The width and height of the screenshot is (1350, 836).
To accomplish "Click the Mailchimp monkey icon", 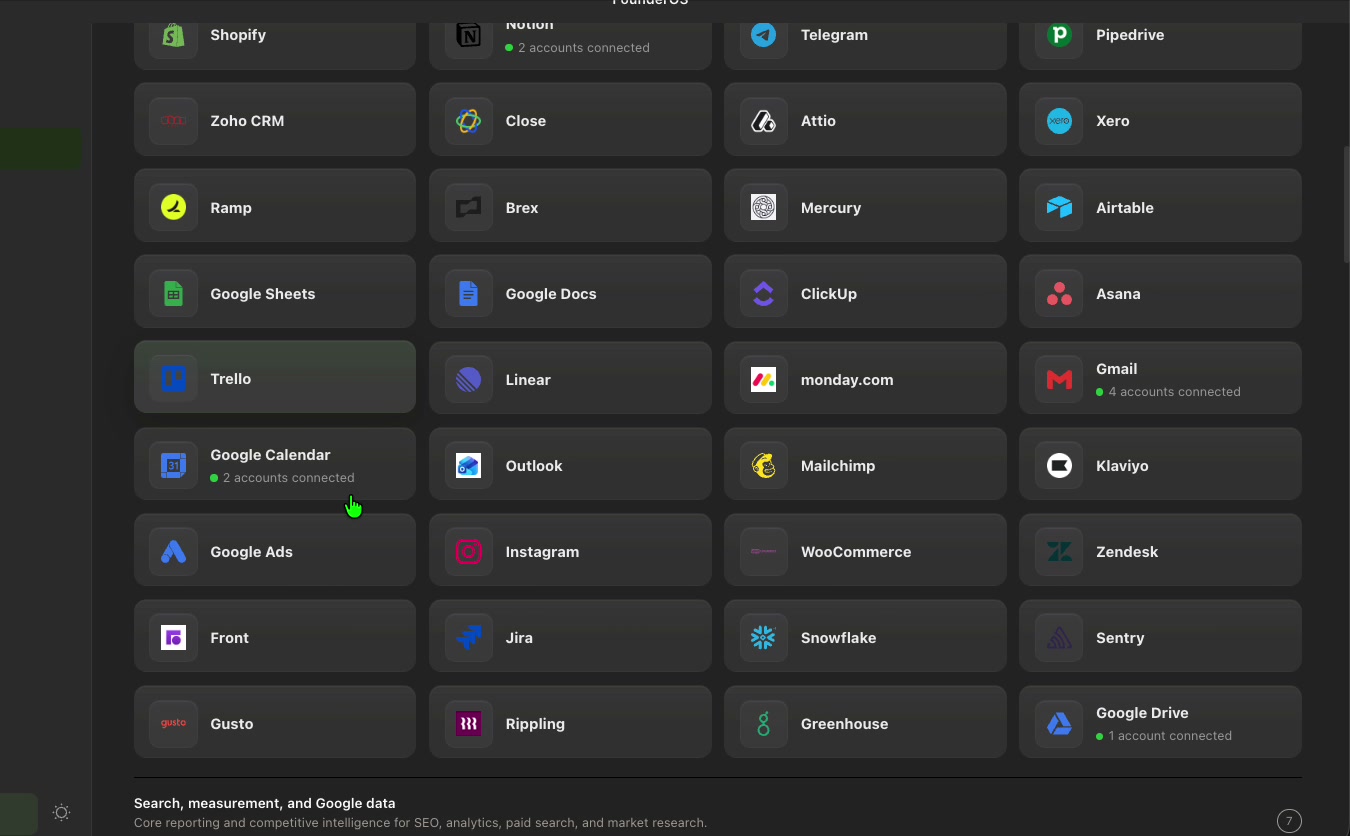I will click(764, 465).
